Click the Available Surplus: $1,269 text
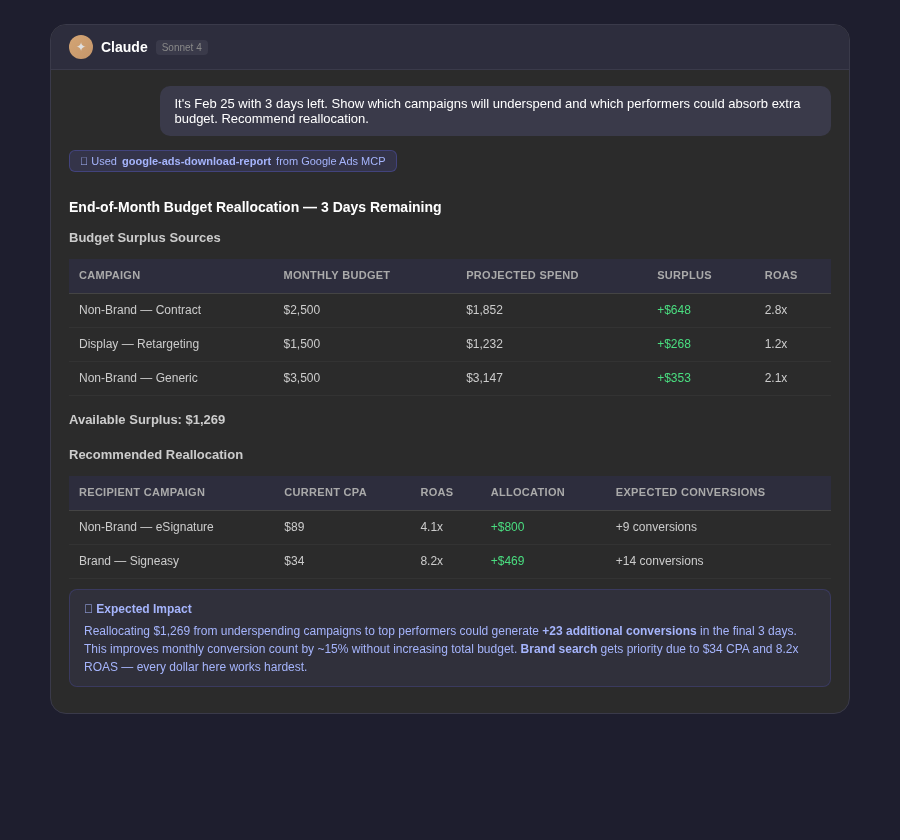 tap(147, 419)
